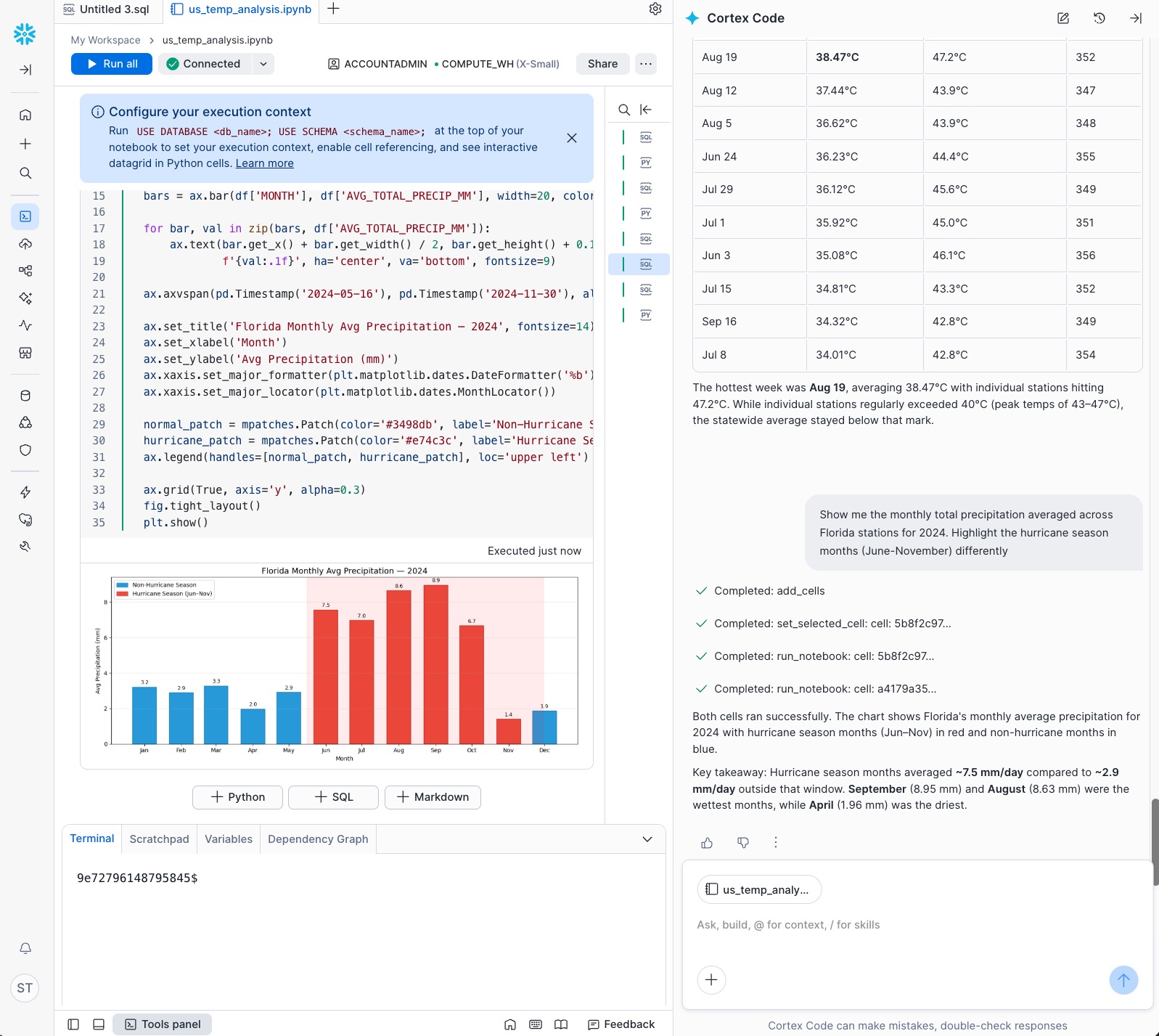The width and height of the screenshot is (1159, 1036).
Task: Toggle left sidebar layout icon
Action: 73,1024
